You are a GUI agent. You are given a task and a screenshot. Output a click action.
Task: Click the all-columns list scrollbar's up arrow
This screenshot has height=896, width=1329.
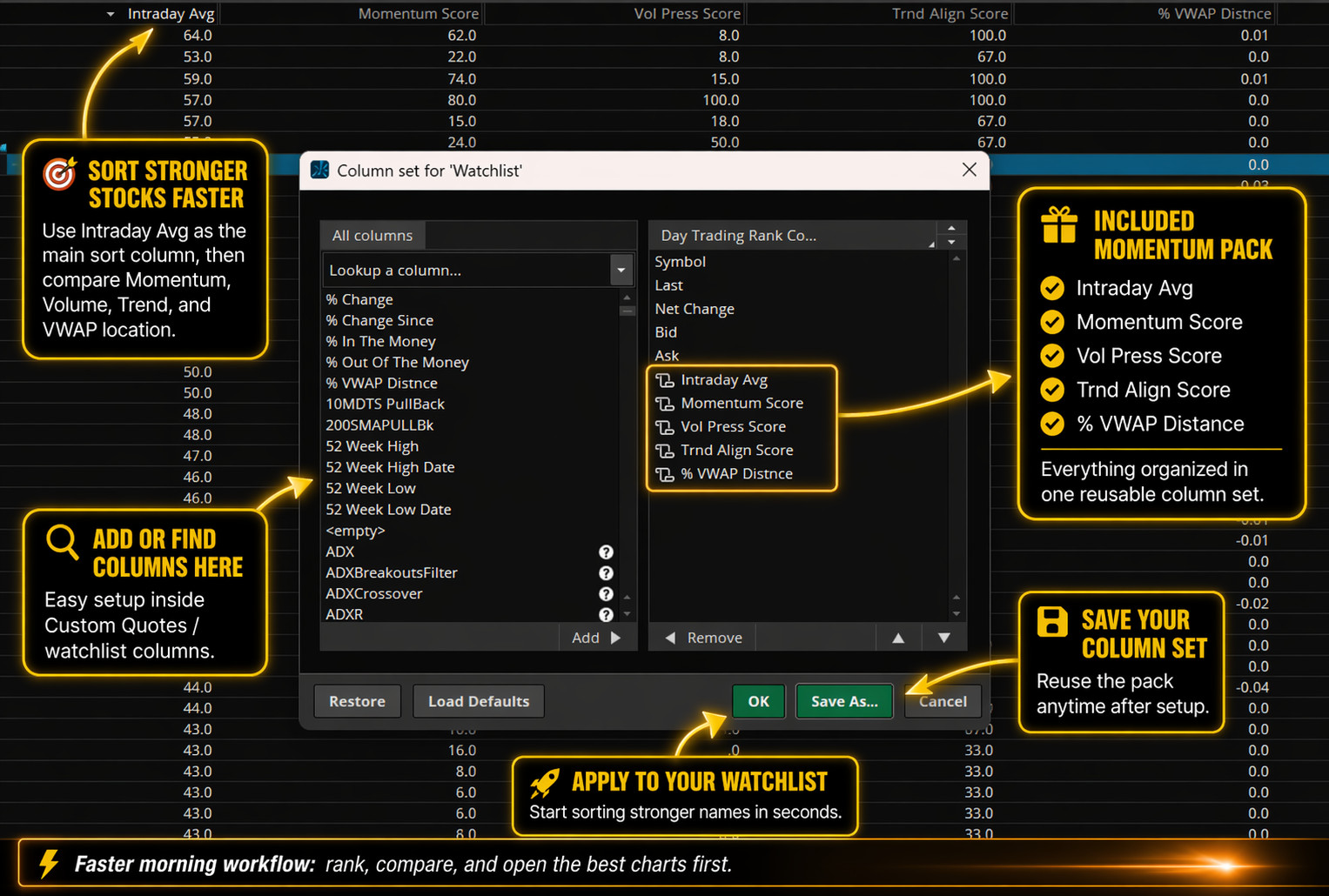(x=627, y=298)
